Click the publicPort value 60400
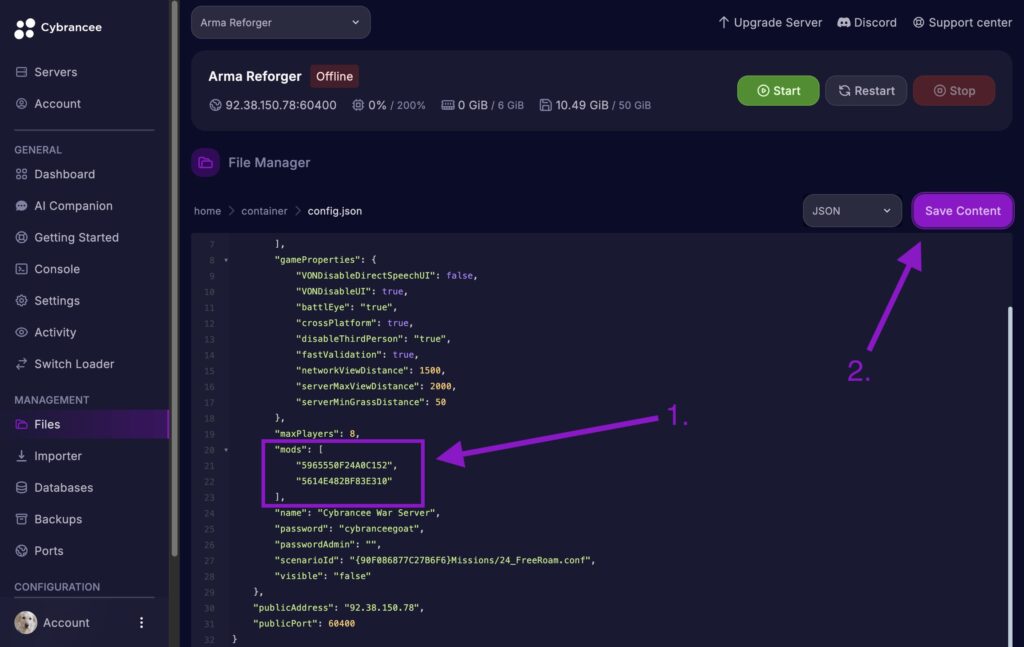This screenshot has height=647, width=1024. point(342,623)
